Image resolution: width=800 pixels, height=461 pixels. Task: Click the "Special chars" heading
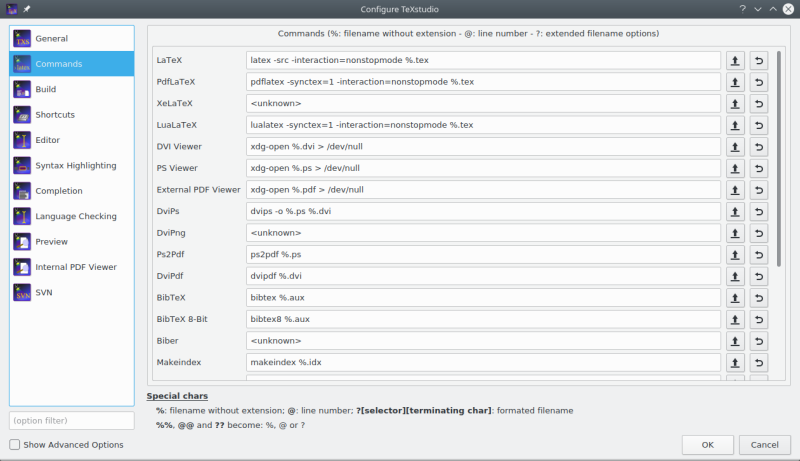[x=177, y=396]
